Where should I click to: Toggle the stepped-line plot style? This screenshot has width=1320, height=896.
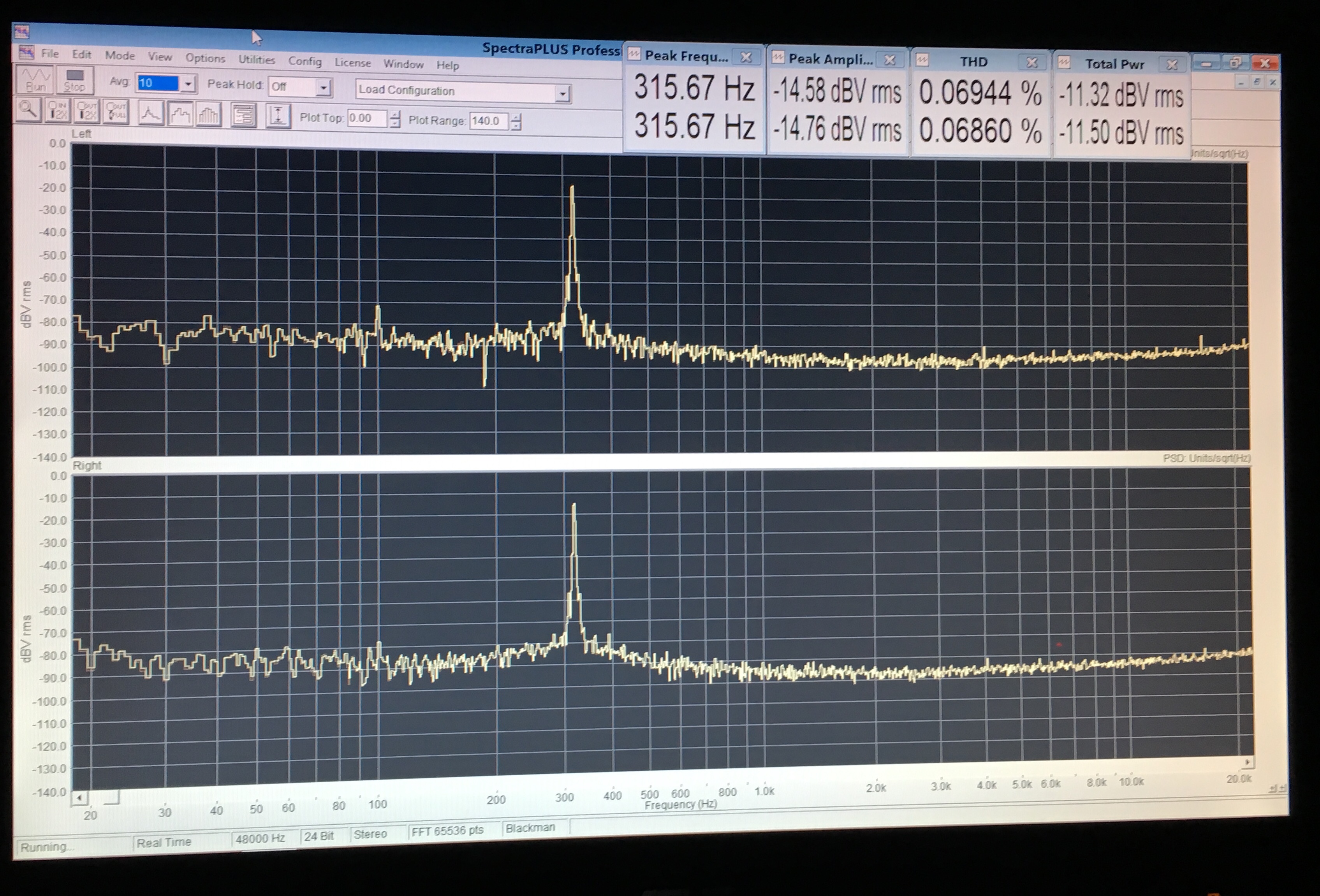point(180,114)
